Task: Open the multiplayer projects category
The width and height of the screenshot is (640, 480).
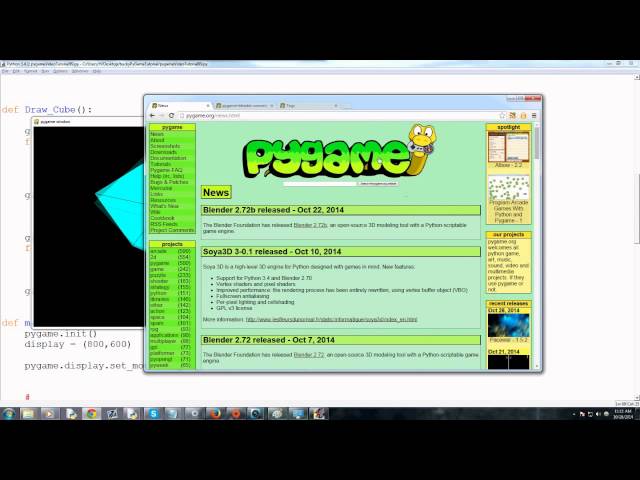Action: pyautogui.click(x=163, y=341)
